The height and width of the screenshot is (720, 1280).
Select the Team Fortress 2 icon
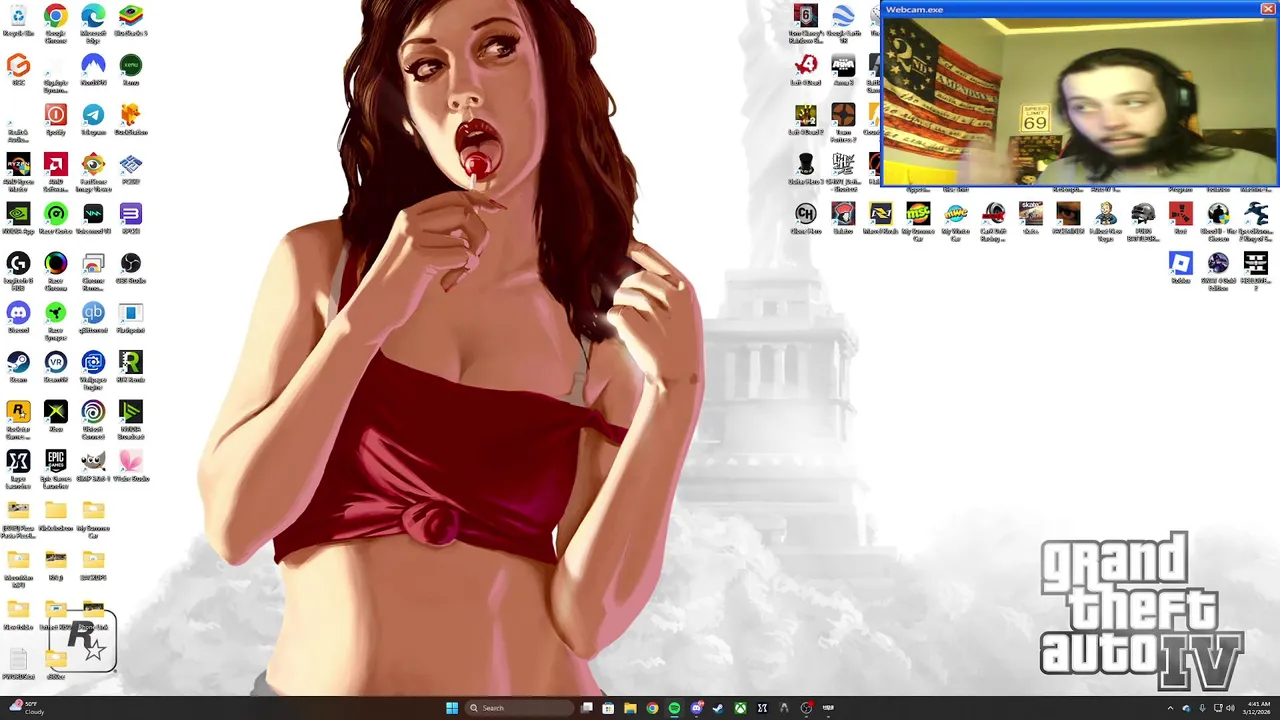(x=843, y=120)
